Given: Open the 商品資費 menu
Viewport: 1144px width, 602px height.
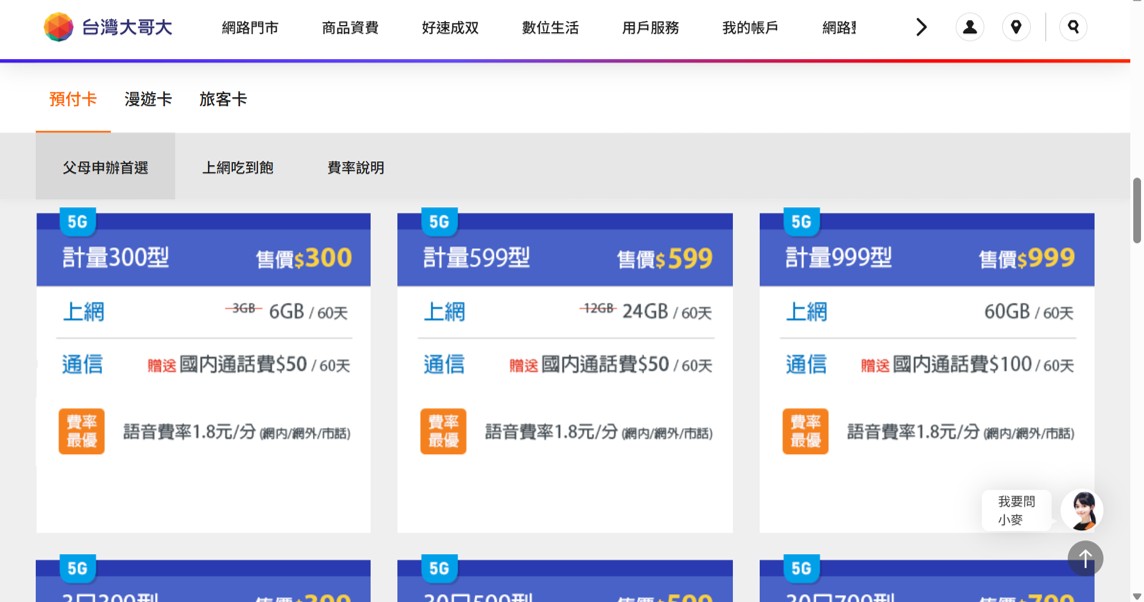Looking at the screenshot, I should 350,28.
